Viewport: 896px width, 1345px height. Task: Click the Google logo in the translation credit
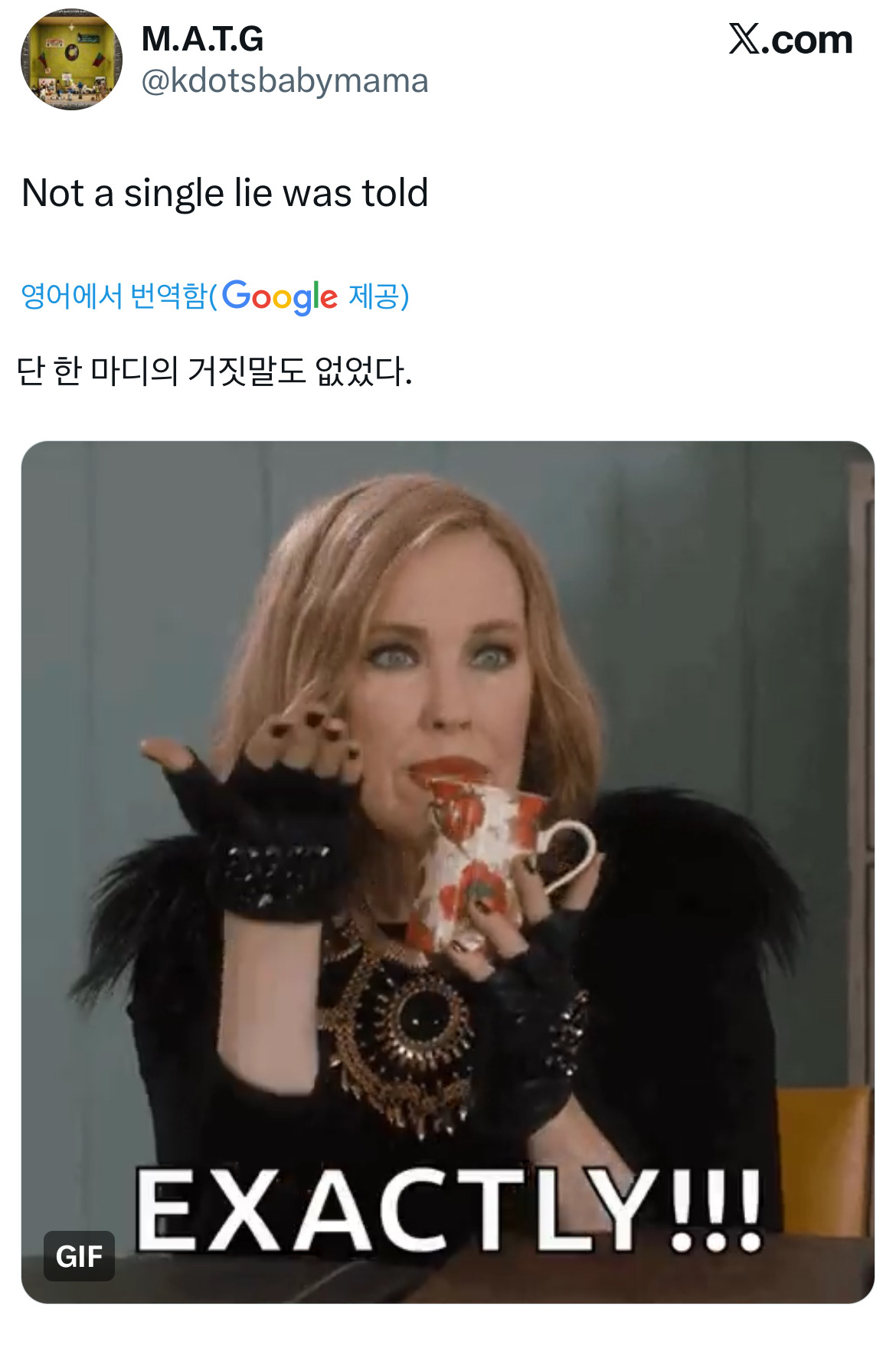(x=280, y=296)
